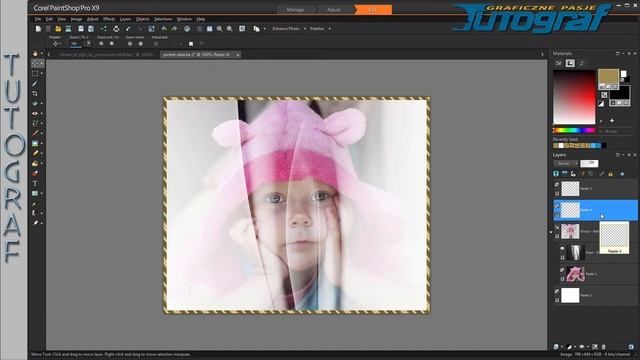Switch to the Edit workspace tab

(x=373, y=10)
